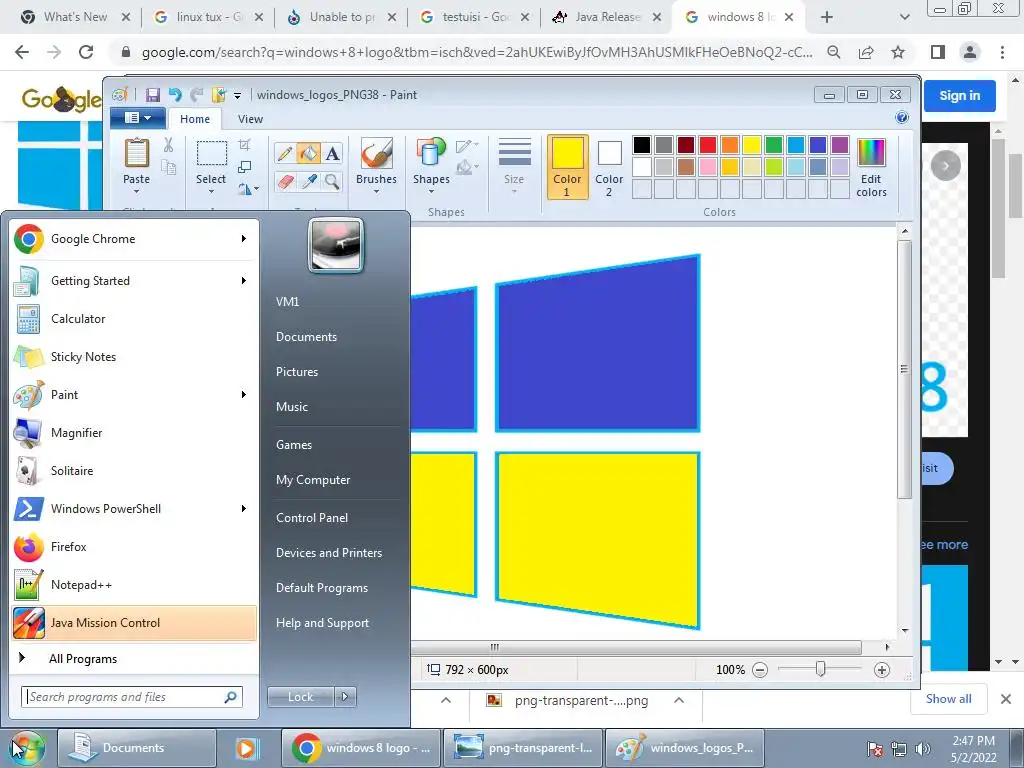
Task: Click the volume speaker tray icon
Action: (x=923, y=749)
